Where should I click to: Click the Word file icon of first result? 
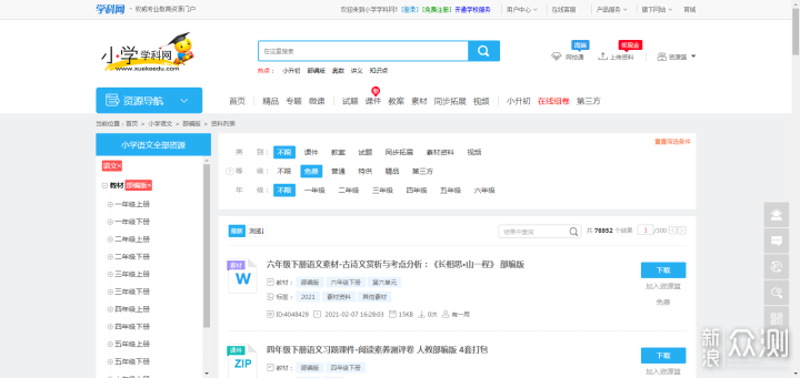tap(242, 276)
